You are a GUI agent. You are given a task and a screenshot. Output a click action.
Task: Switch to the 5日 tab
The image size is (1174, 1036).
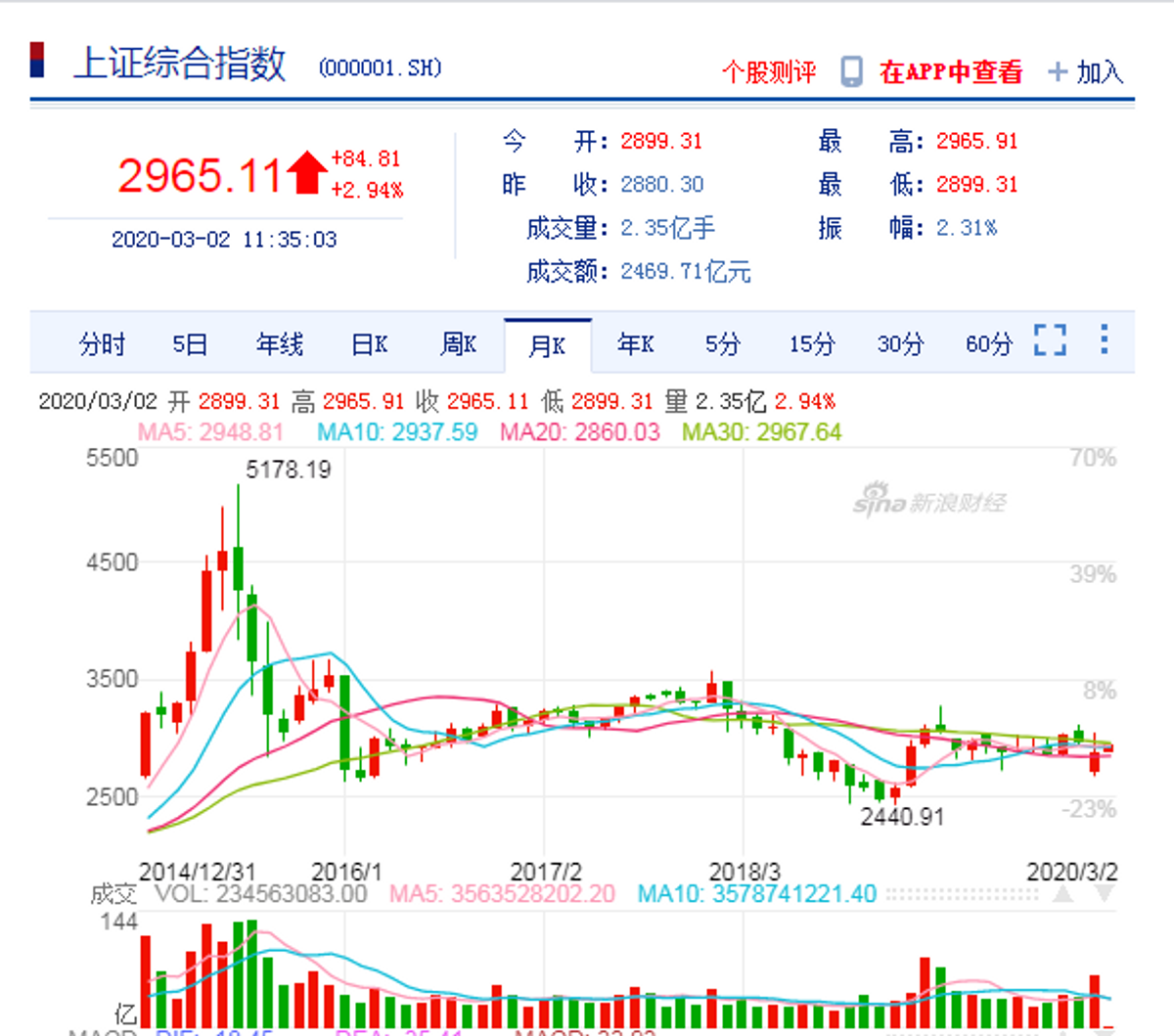[190, 344]
